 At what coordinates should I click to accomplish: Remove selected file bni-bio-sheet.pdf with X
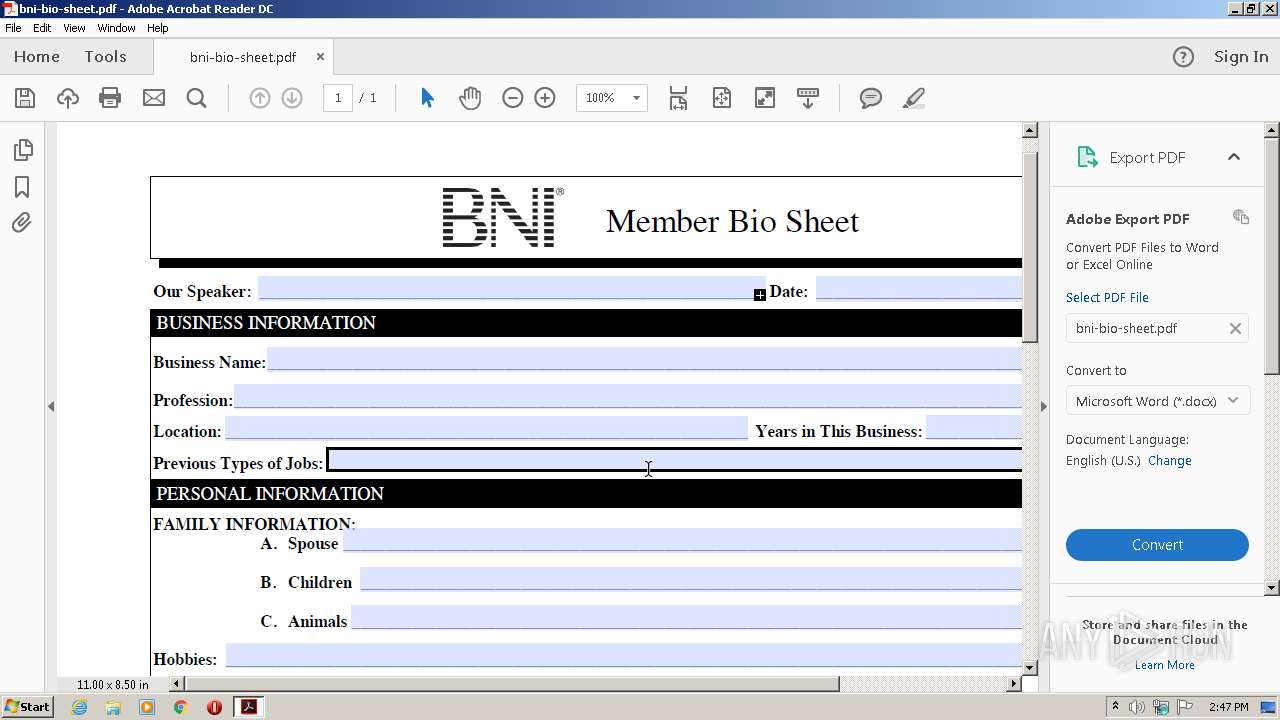tap(1235, 328)
